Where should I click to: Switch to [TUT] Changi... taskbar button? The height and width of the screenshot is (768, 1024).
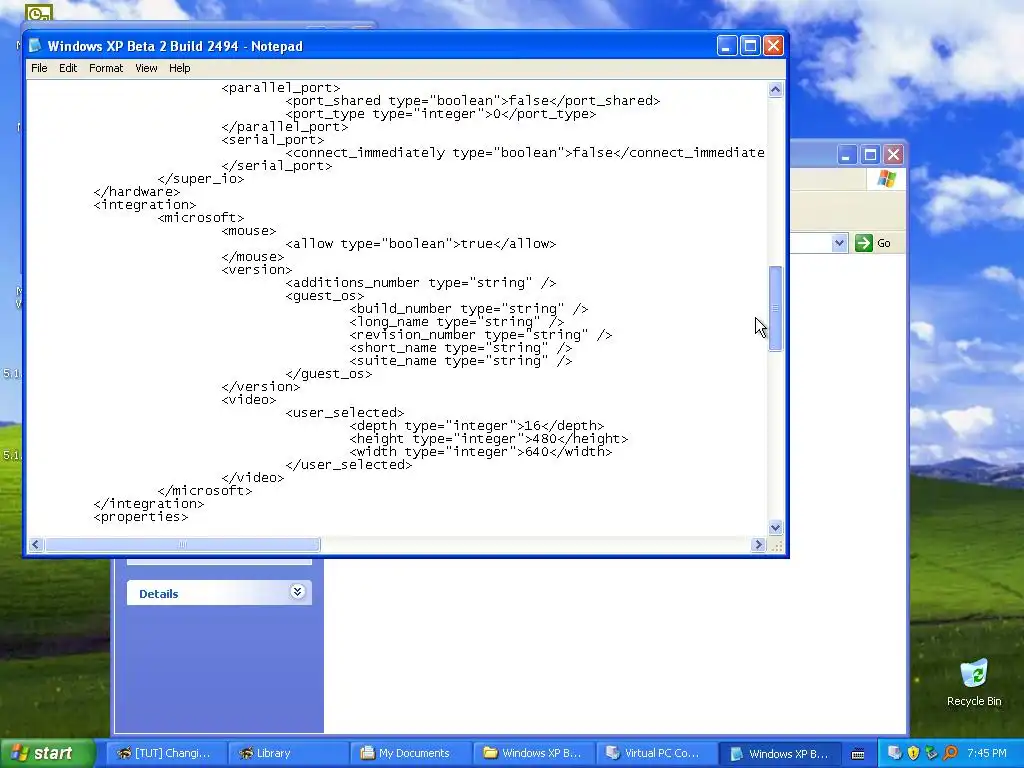[165, 753]
